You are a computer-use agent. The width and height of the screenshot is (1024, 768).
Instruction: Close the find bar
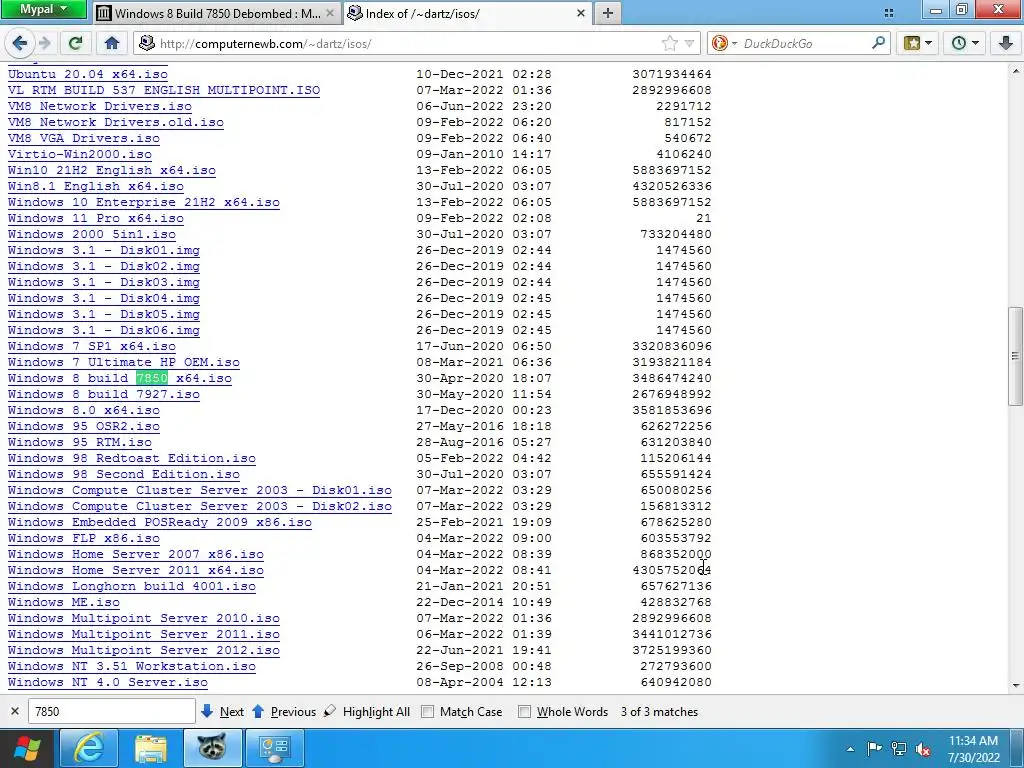pyautogui.click(x=15, y=712)
